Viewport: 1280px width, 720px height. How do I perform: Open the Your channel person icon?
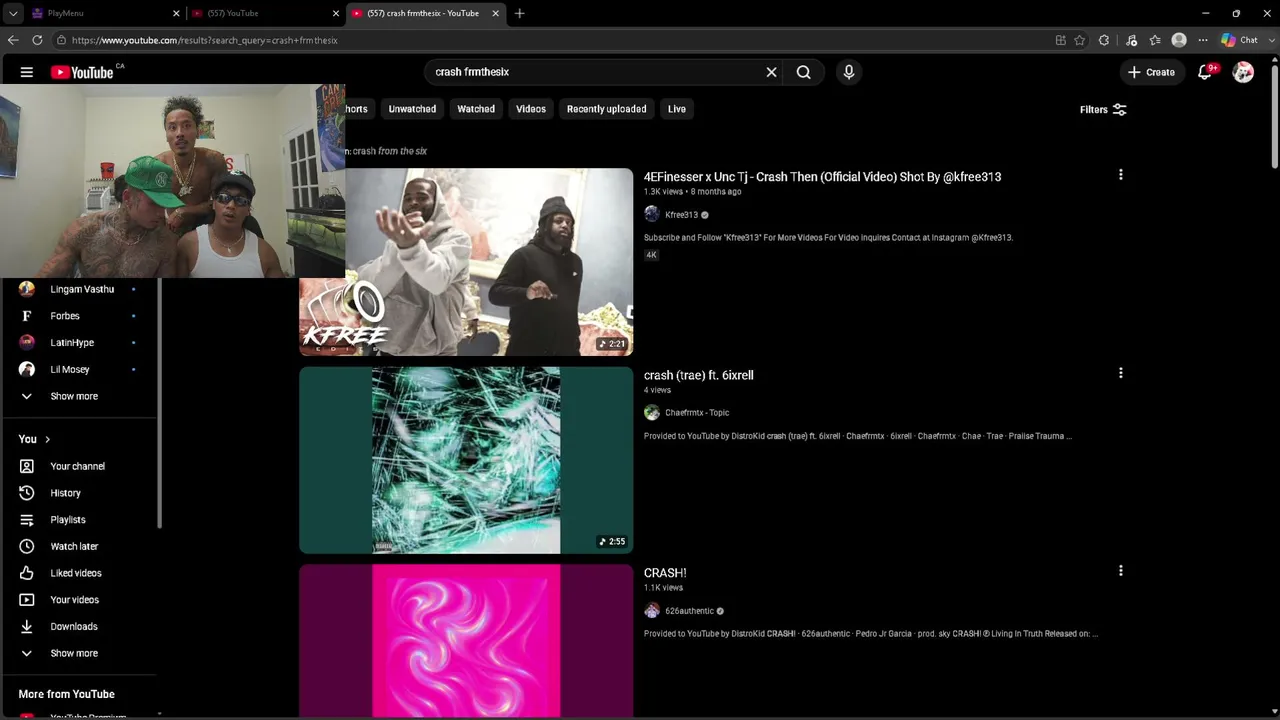27,466
